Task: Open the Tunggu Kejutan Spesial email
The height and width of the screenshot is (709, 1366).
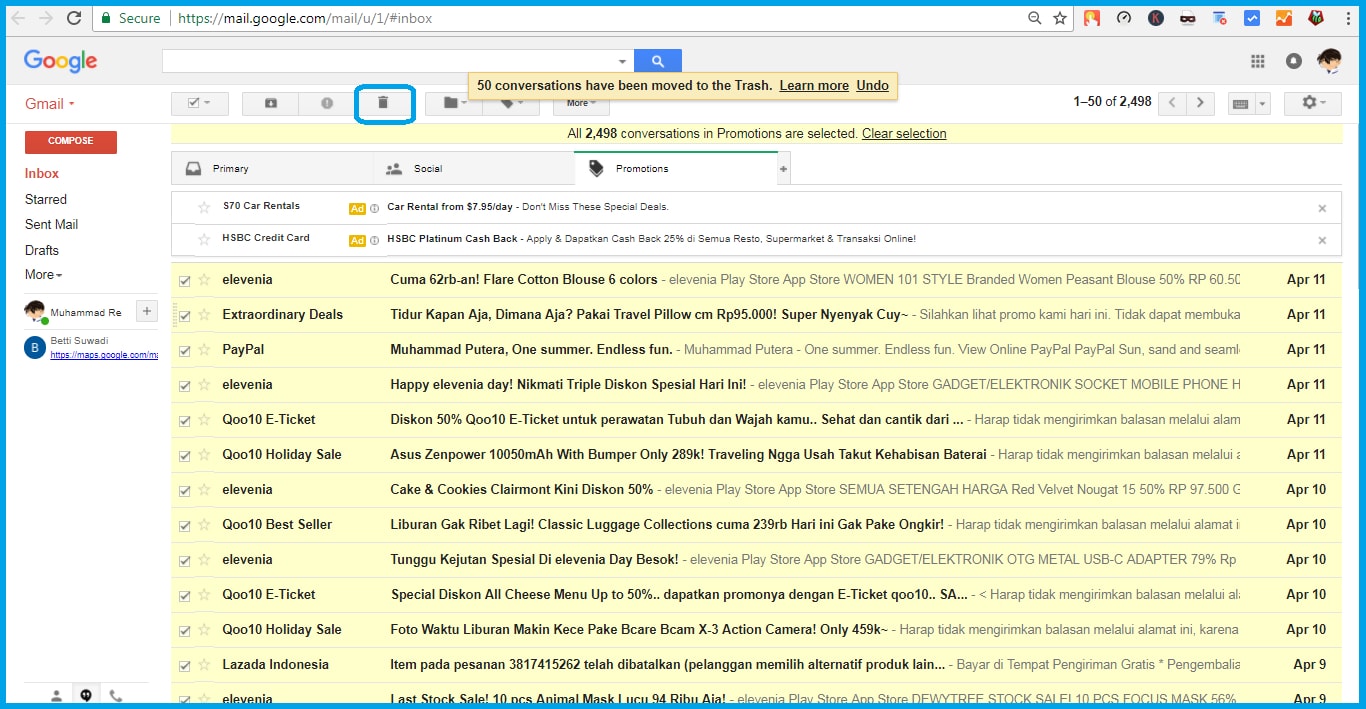Action: (x=755, y=560)
